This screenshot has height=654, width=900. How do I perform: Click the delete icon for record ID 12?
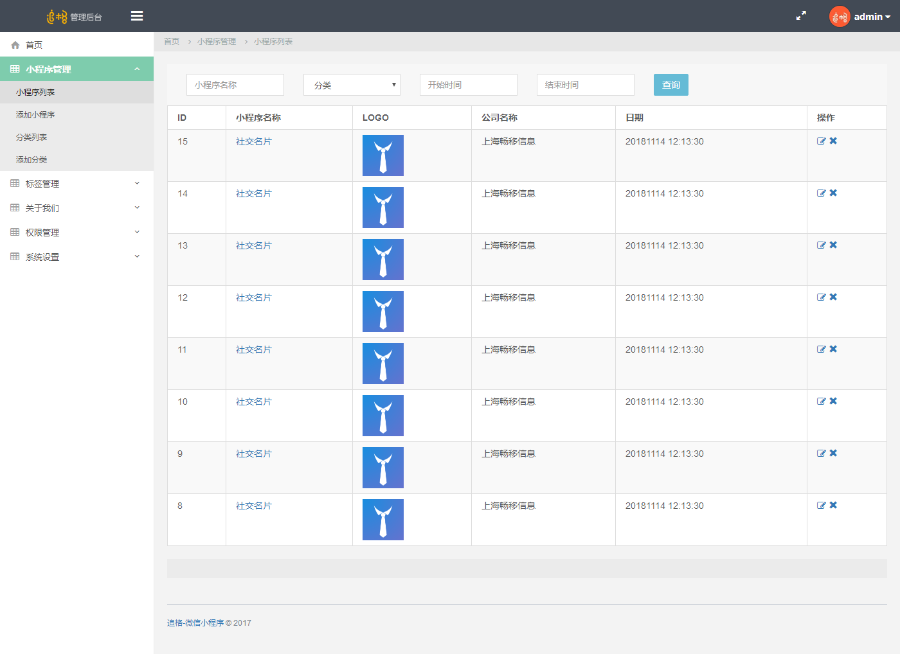(832, 296)
